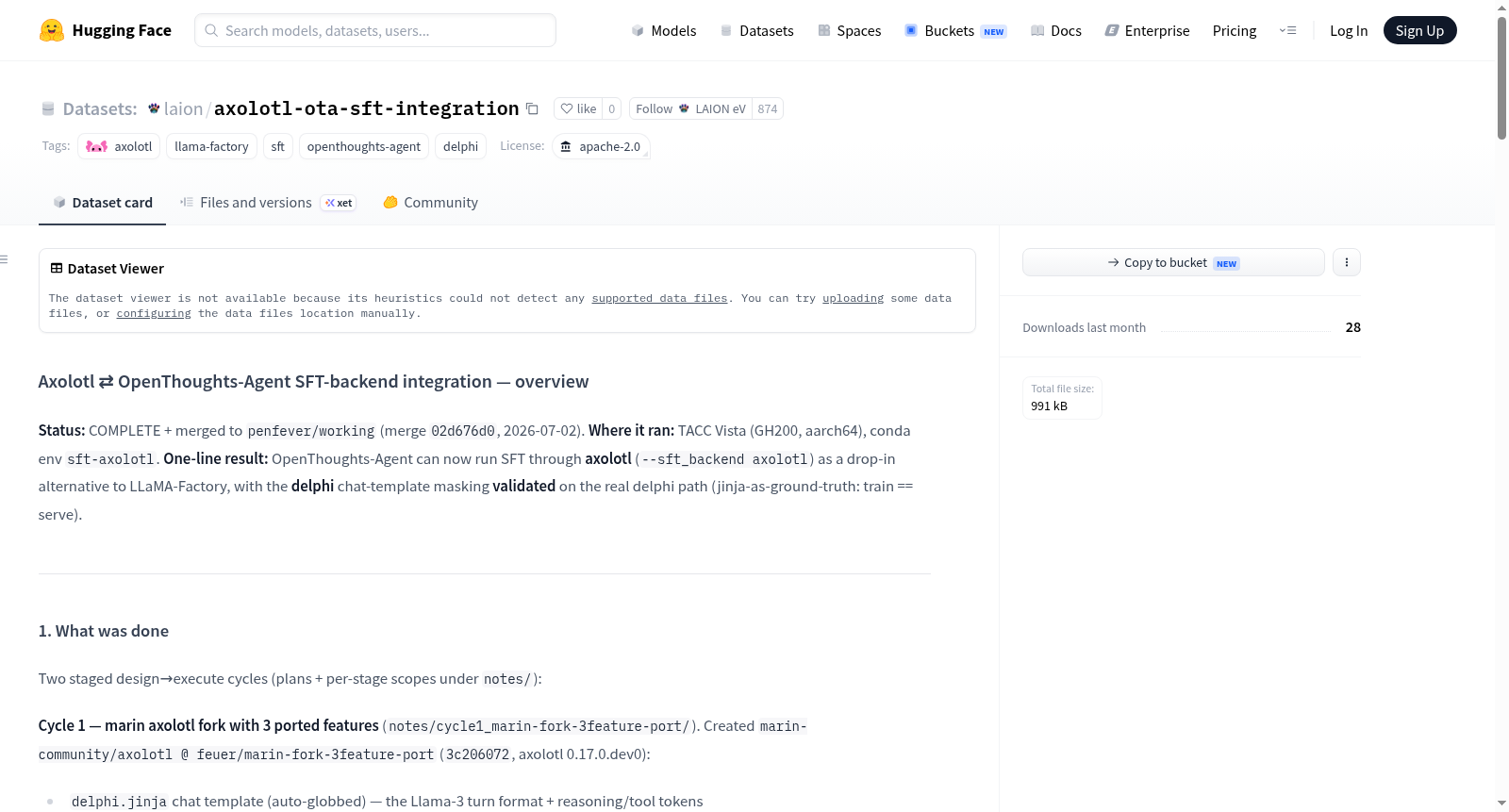Click the xet badge on Files tab
1509x812 pixels.
pyautogui.click(x=339, y=203)
